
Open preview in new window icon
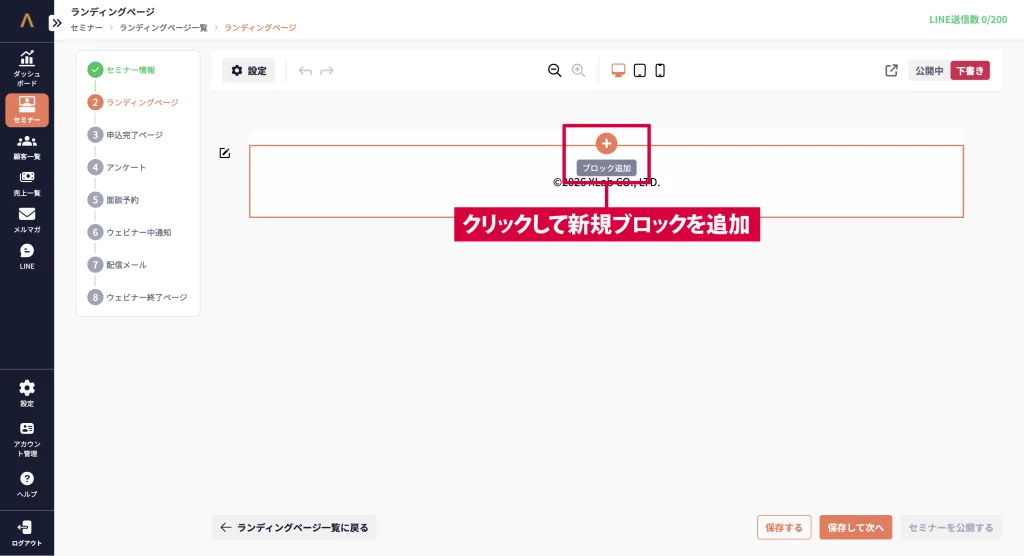click(x=891, y=71)
